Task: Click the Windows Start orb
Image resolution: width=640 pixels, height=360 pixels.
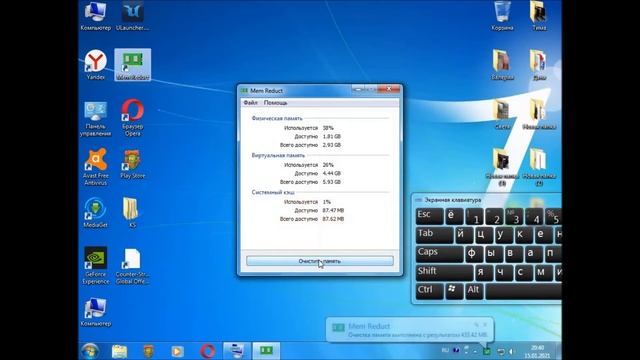Action: pyautogui.click(x=90, y=351)
